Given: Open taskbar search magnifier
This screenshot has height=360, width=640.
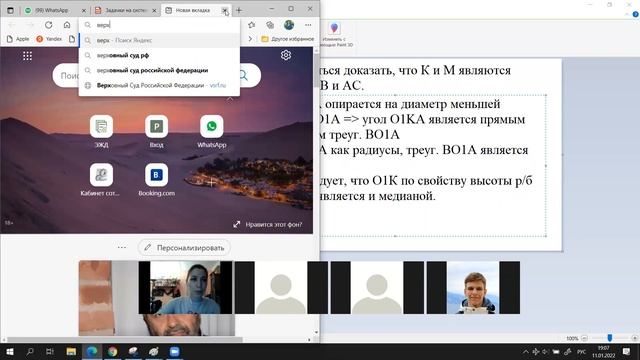Looking at the screenshot, I should [30, 351].
